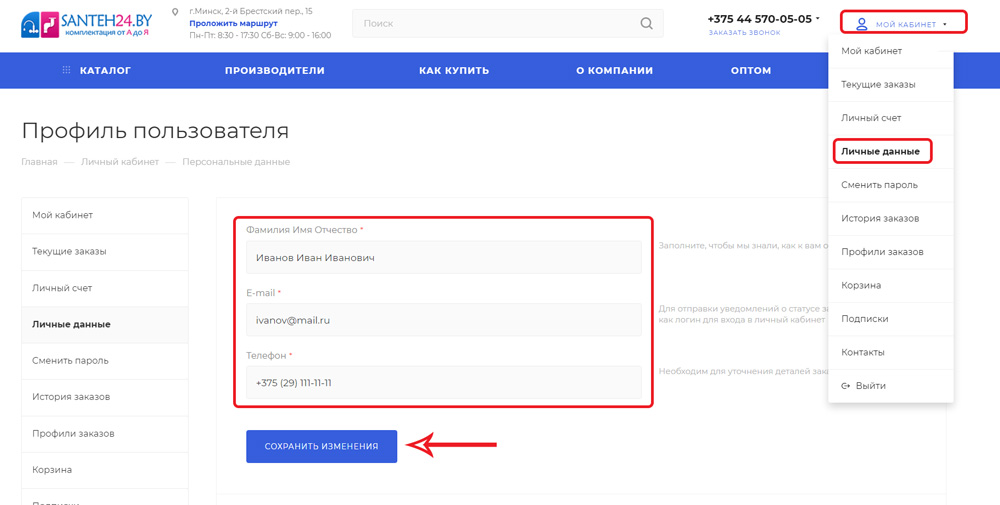The width and height of the screenshot is (1000, 505).
Task: Click the Профиль пользователя heading
Action: (x=155, y=131)
